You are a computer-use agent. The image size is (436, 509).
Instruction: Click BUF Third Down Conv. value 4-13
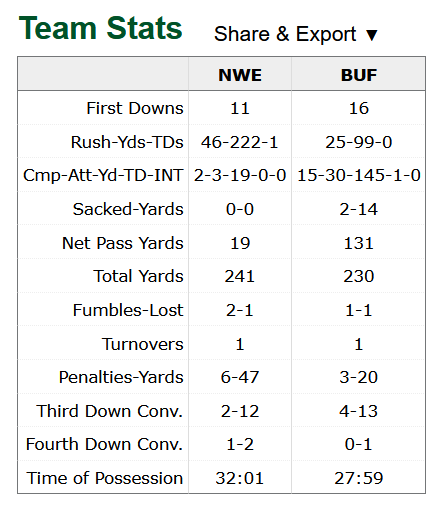click(359, 411)
